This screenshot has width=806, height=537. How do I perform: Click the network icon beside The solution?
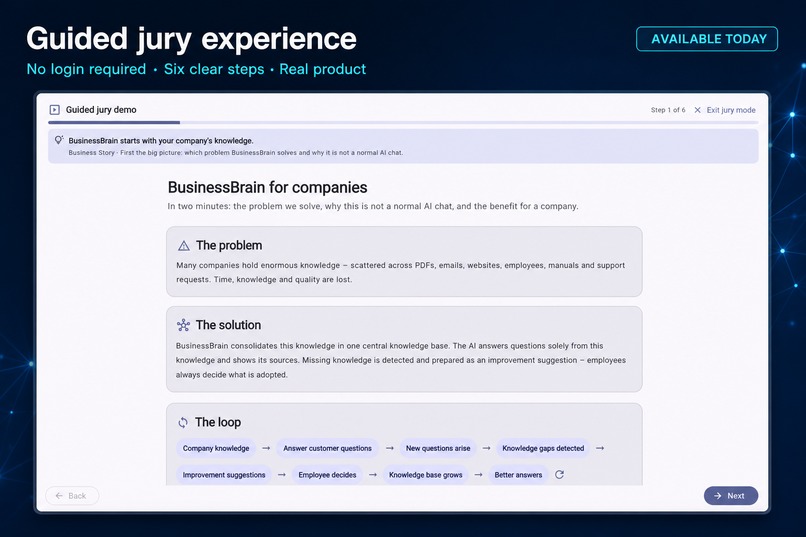tap(183, 325)
